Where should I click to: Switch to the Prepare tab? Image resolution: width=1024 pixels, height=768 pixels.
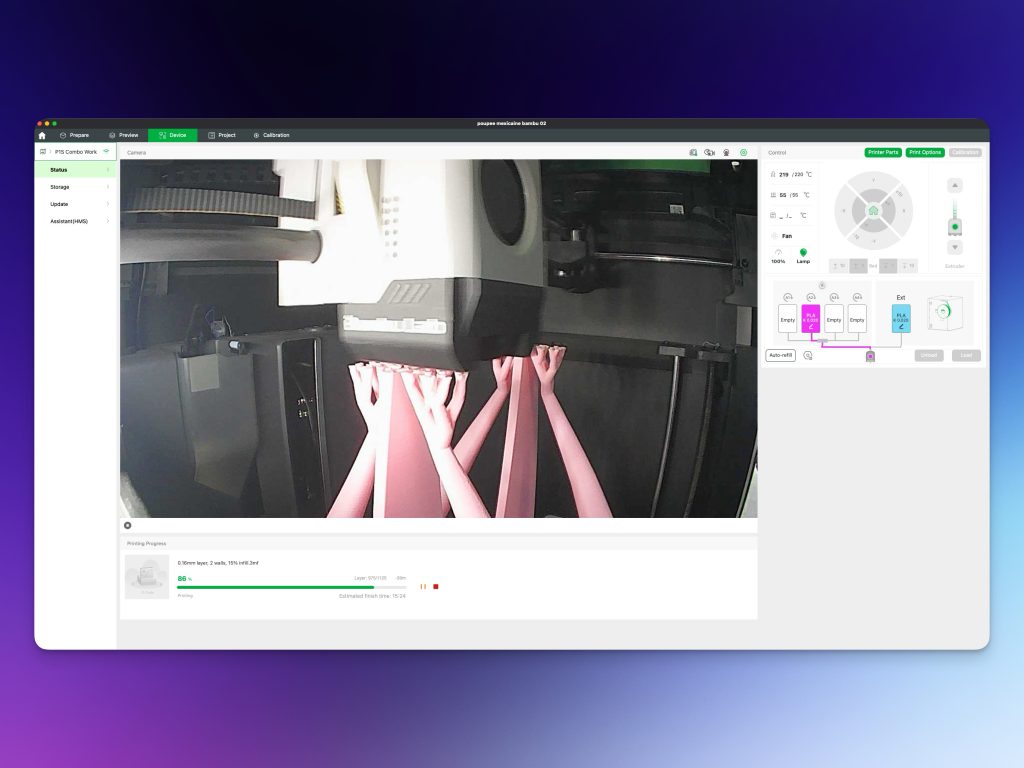pos(75,135)
